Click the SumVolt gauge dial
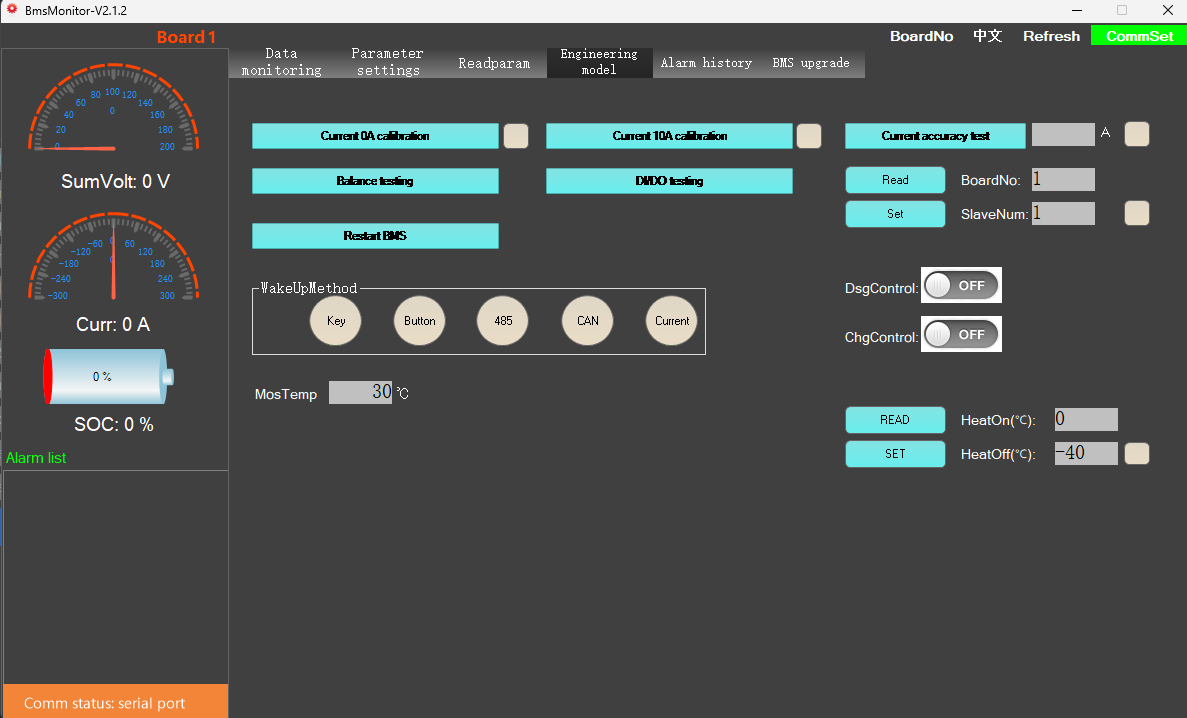1187x718 pixels. pos(112,112)
